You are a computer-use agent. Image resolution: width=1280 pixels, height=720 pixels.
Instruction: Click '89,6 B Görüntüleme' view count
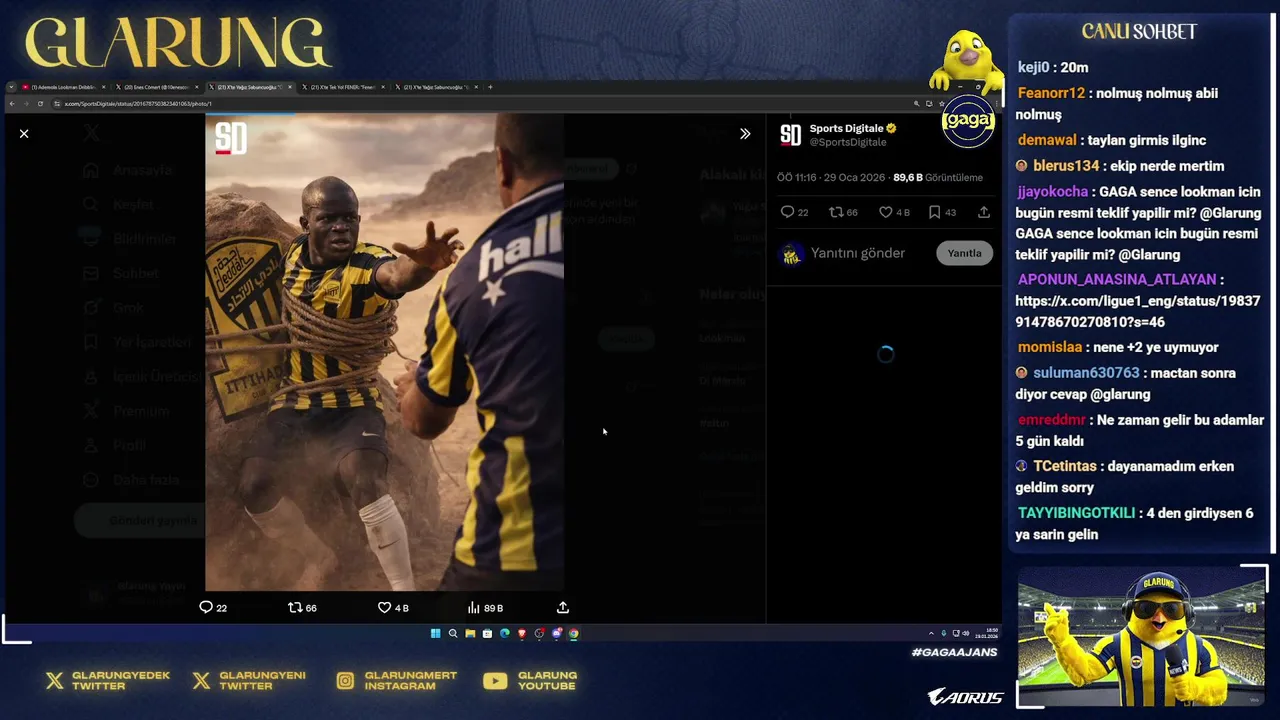[938, 177]
